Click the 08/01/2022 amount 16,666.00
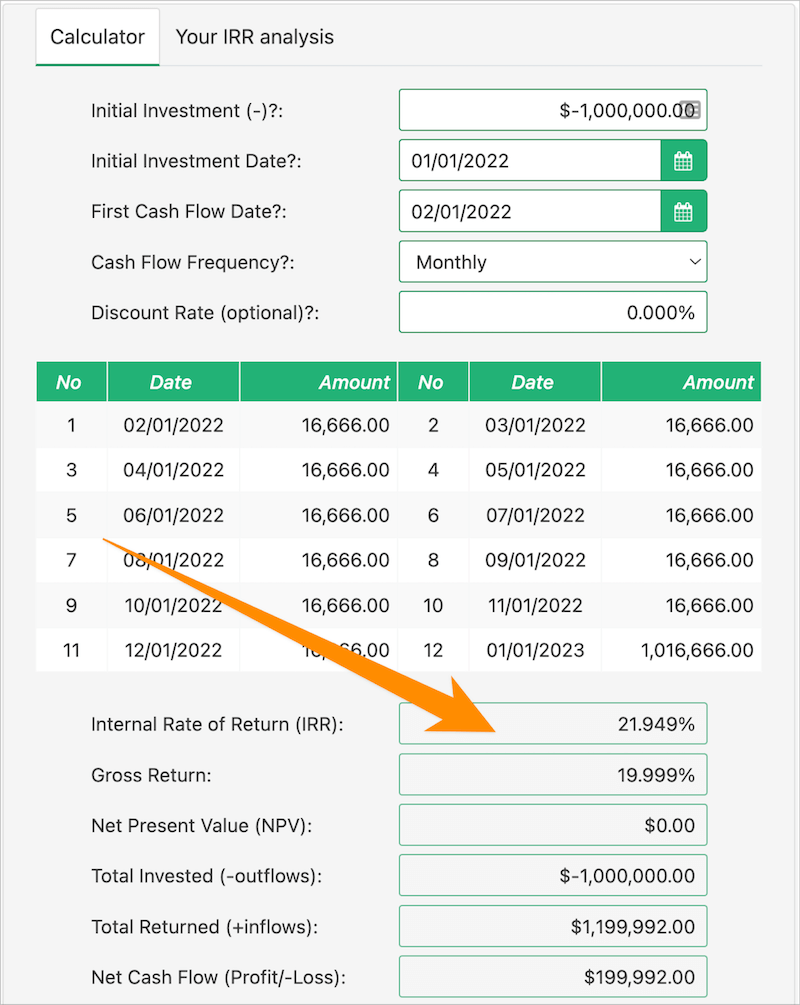The width and height of the screenshot is (800, 1005). tap(319, 560)
